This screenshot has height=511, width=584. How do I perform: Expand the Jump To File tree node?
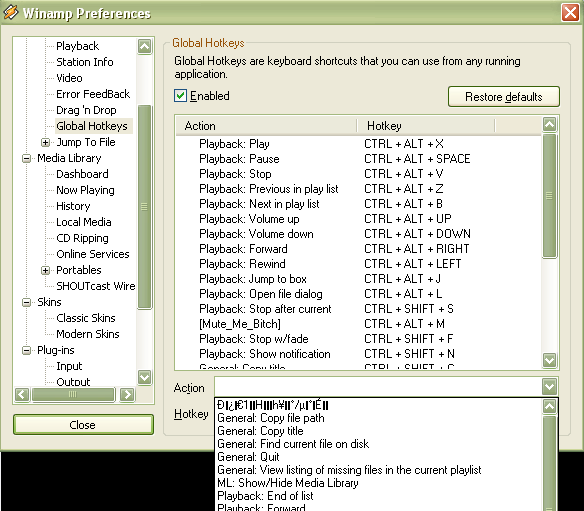point(45,142)
